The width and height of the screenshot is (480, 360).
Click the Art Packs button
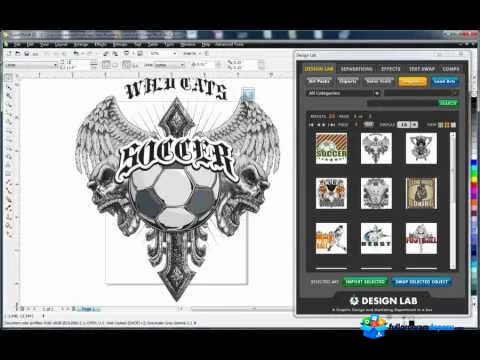319,81
